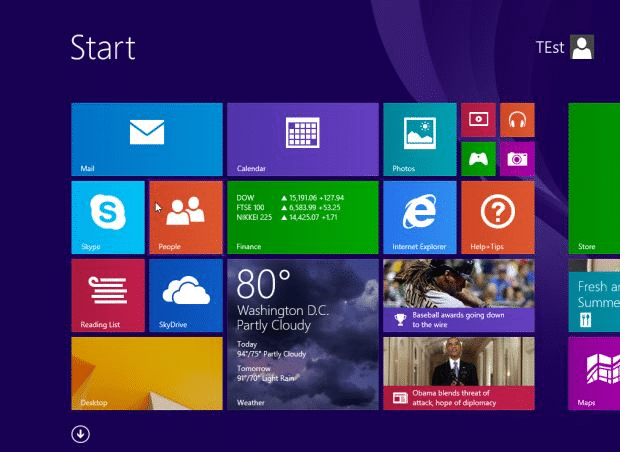The image size is (620, 452).
Task: Open Obama news story tile
Action: coord(459,373)
